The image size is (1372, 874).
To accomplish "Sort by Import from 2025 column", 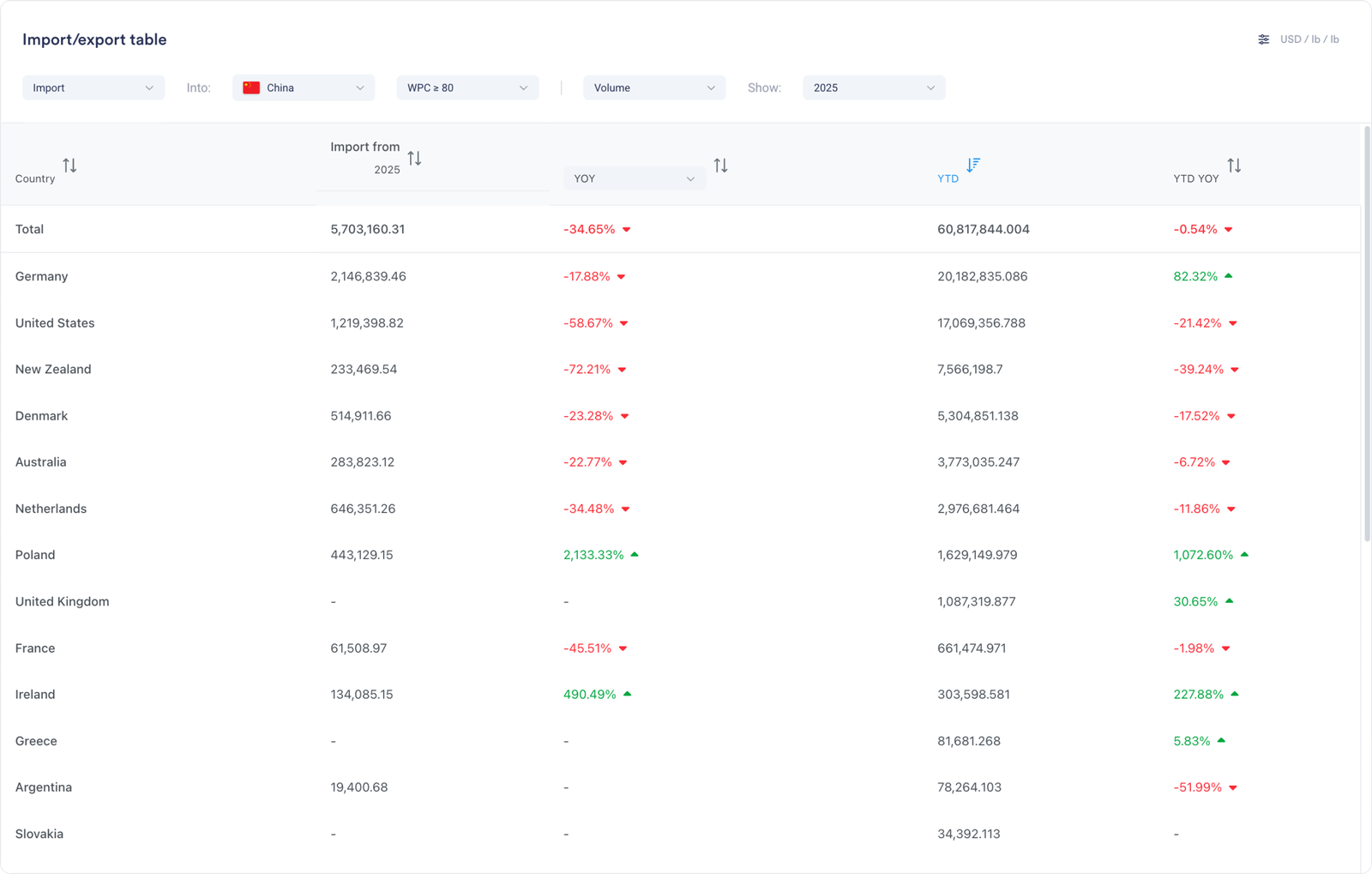I will [x=414, y=159].
